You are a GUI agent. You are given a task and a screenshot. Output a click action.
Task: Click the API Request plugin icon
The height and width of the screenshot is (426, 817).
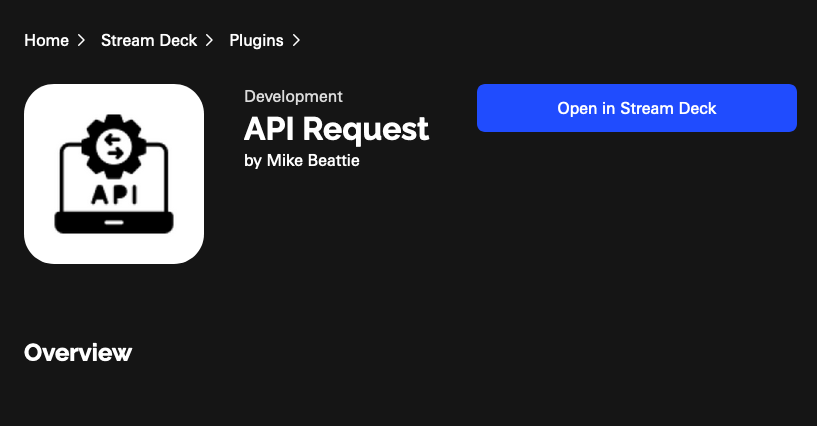(x=113, y=174)
